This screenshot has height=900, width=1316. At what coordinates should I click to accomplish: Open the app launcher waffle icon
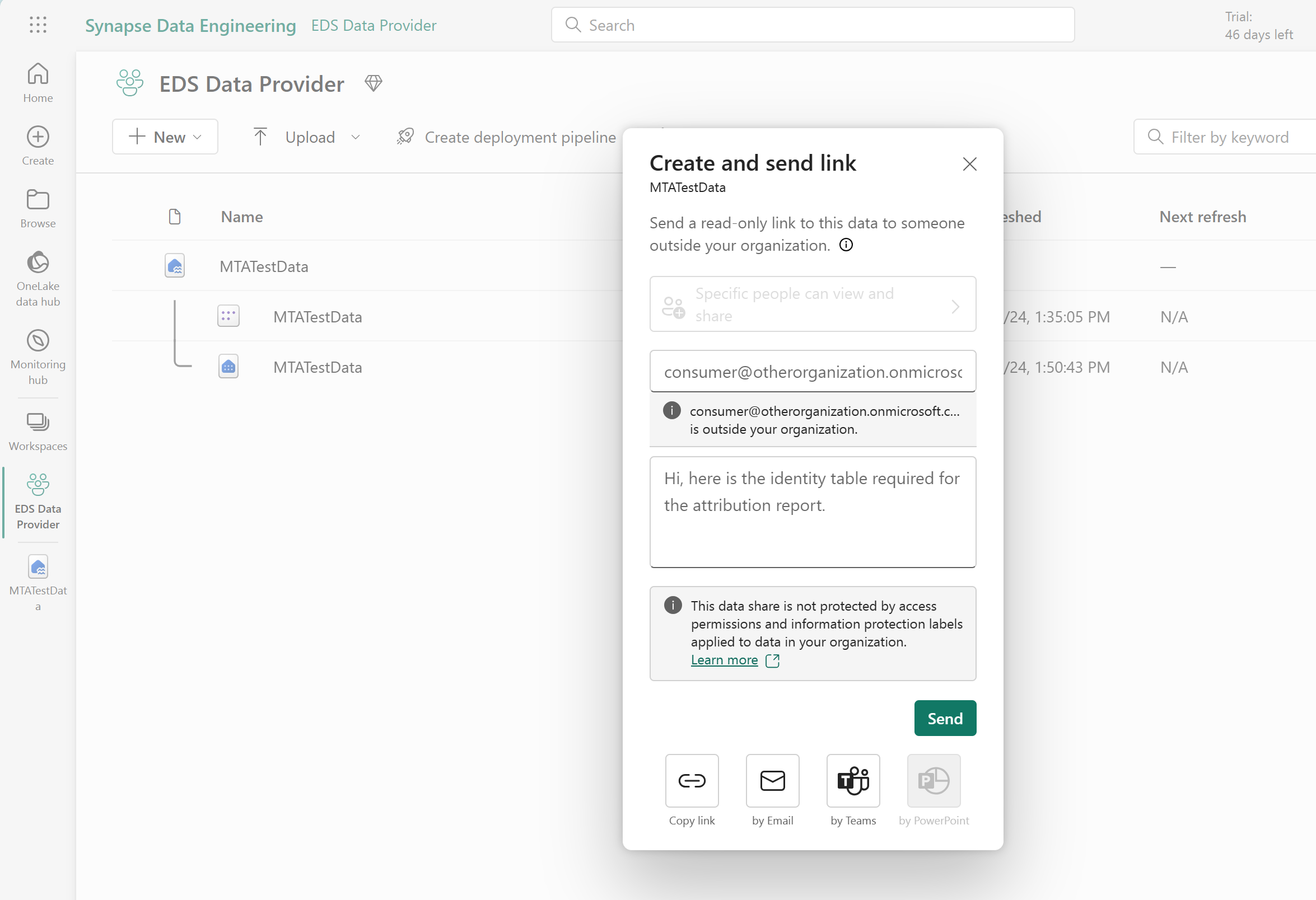click(x=38, y=25)
